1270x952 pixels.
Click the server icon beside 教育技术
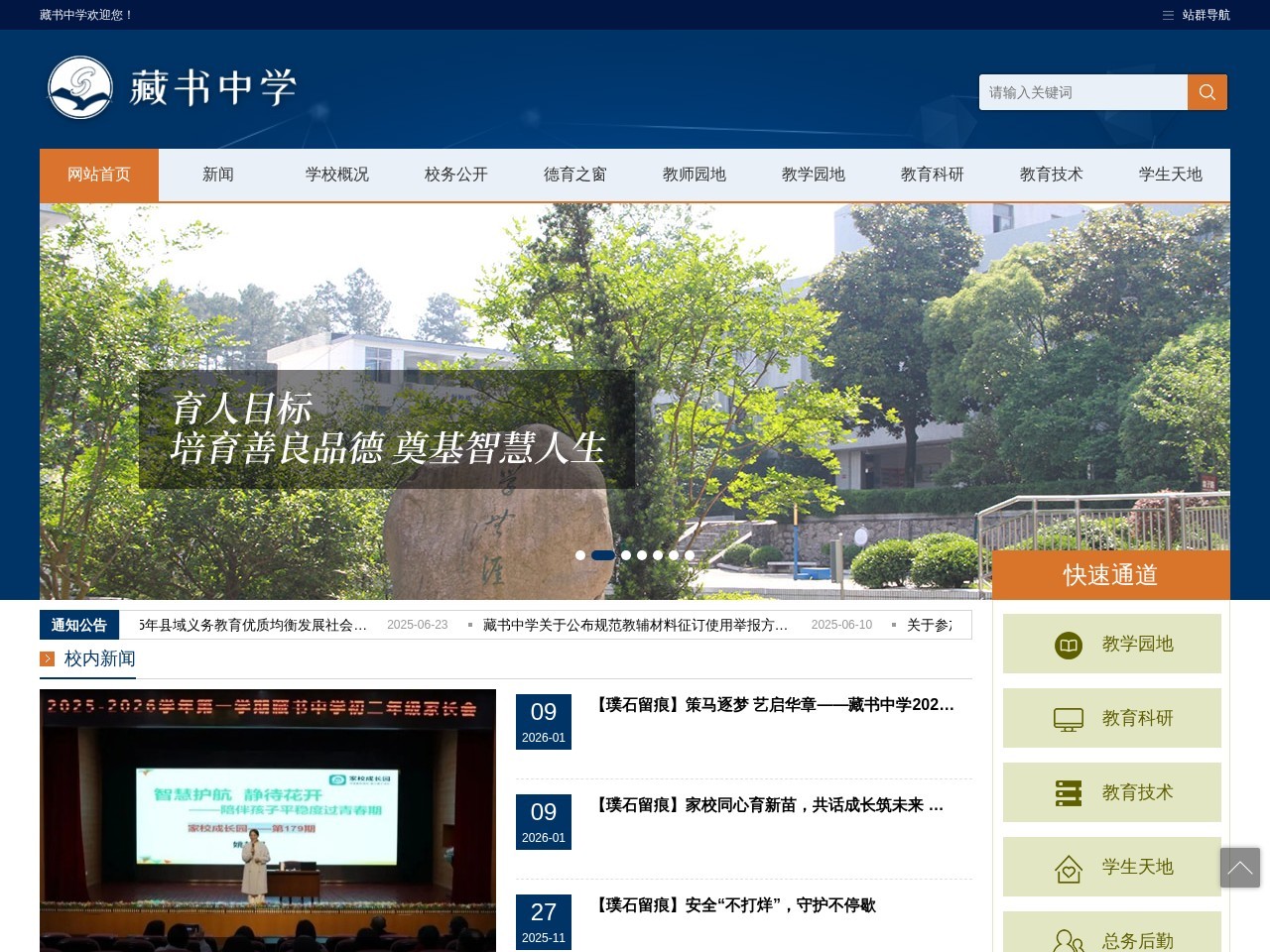coord(1068,793)
